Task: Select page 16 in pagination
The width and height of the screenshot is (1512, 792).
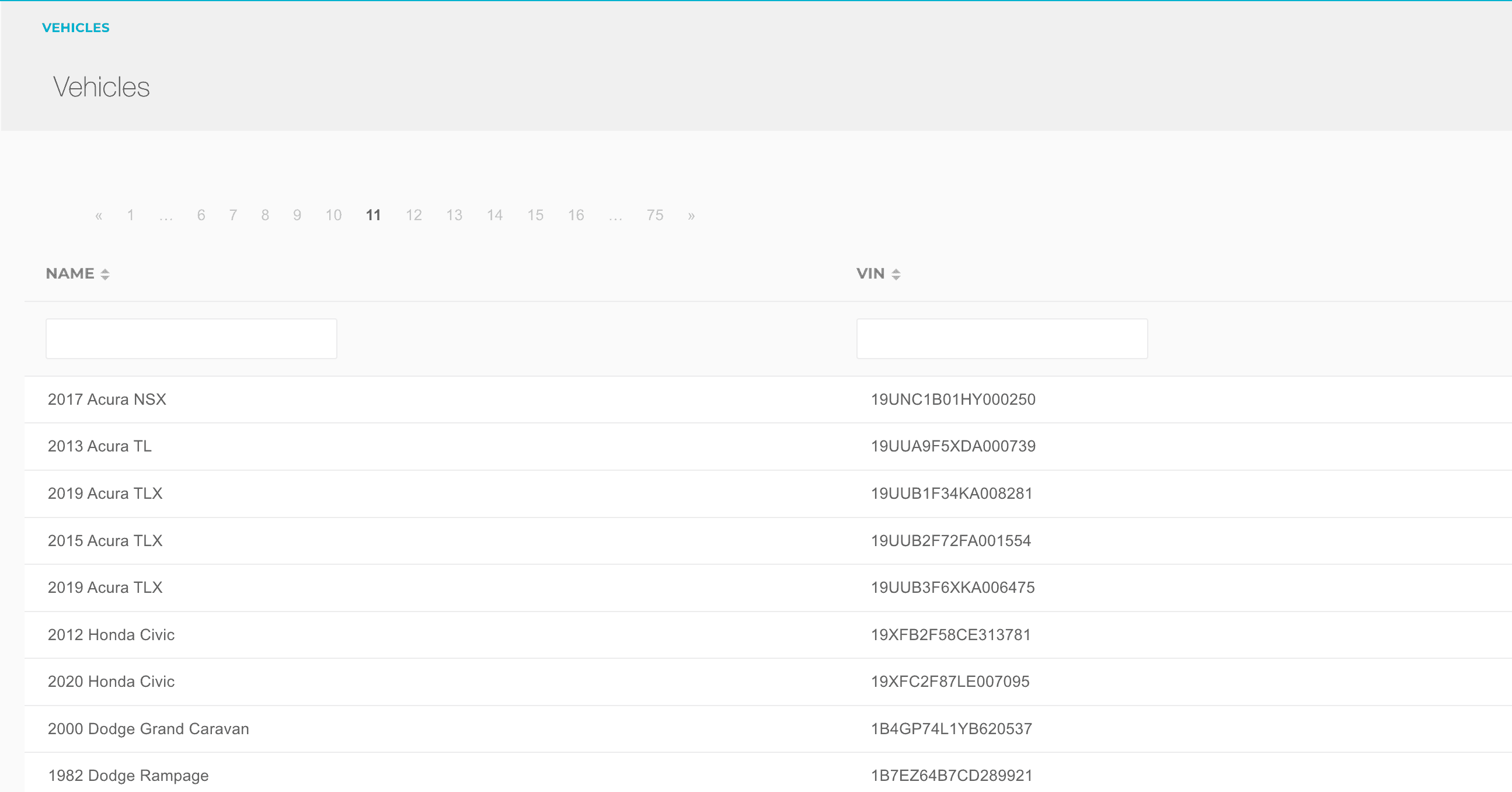Action: click(x=576, y=216)
